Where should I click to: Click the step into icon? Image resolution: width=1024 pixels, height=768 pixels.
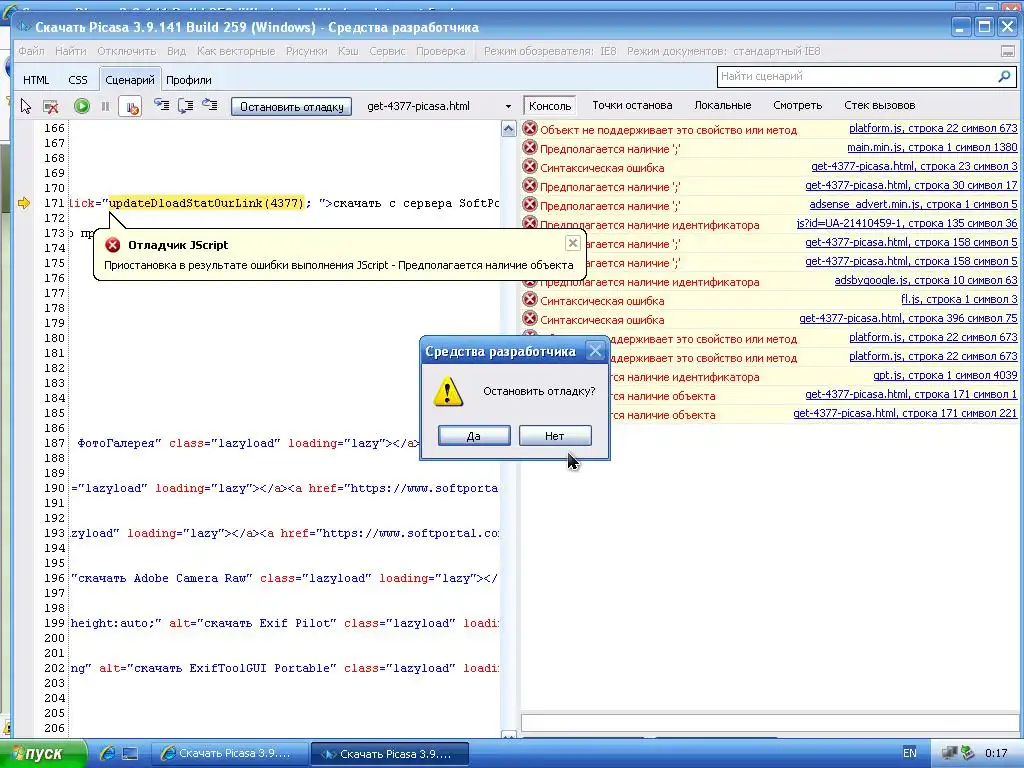pos(161,105)
